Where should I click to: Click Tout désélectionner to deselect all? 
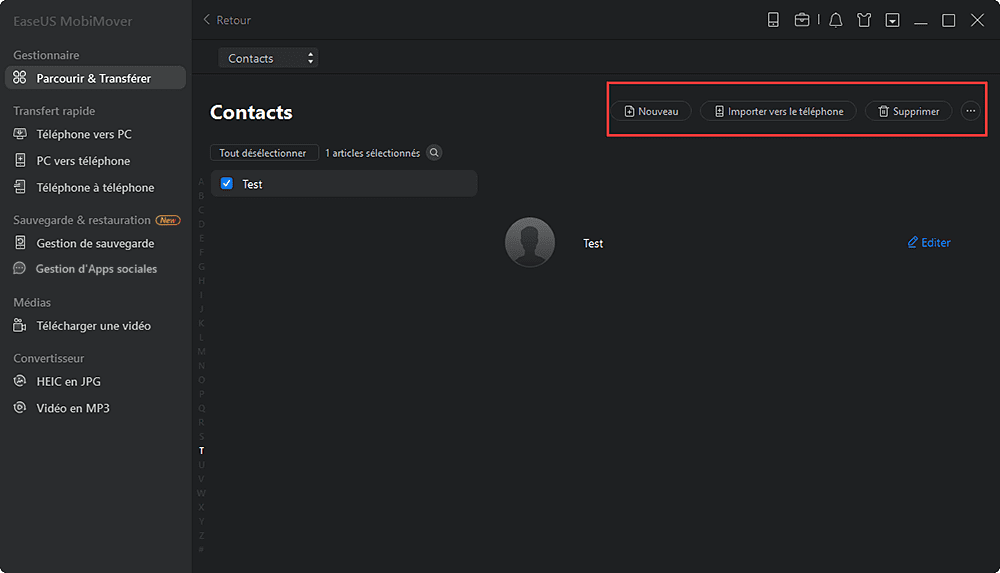[264, 153]
